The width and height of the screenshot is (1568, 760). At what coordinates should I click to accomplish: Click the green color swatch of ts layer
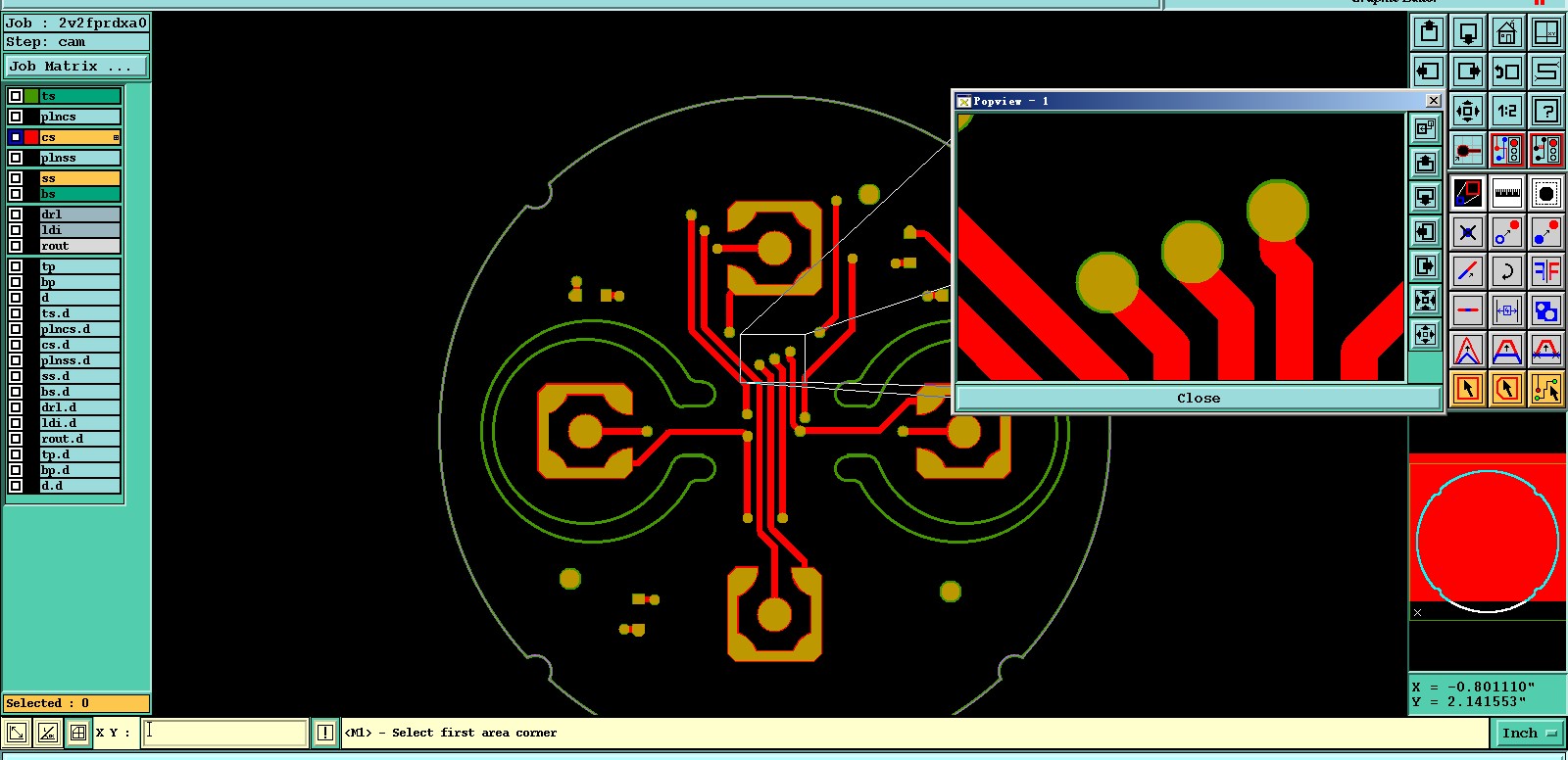click(31, 96)
